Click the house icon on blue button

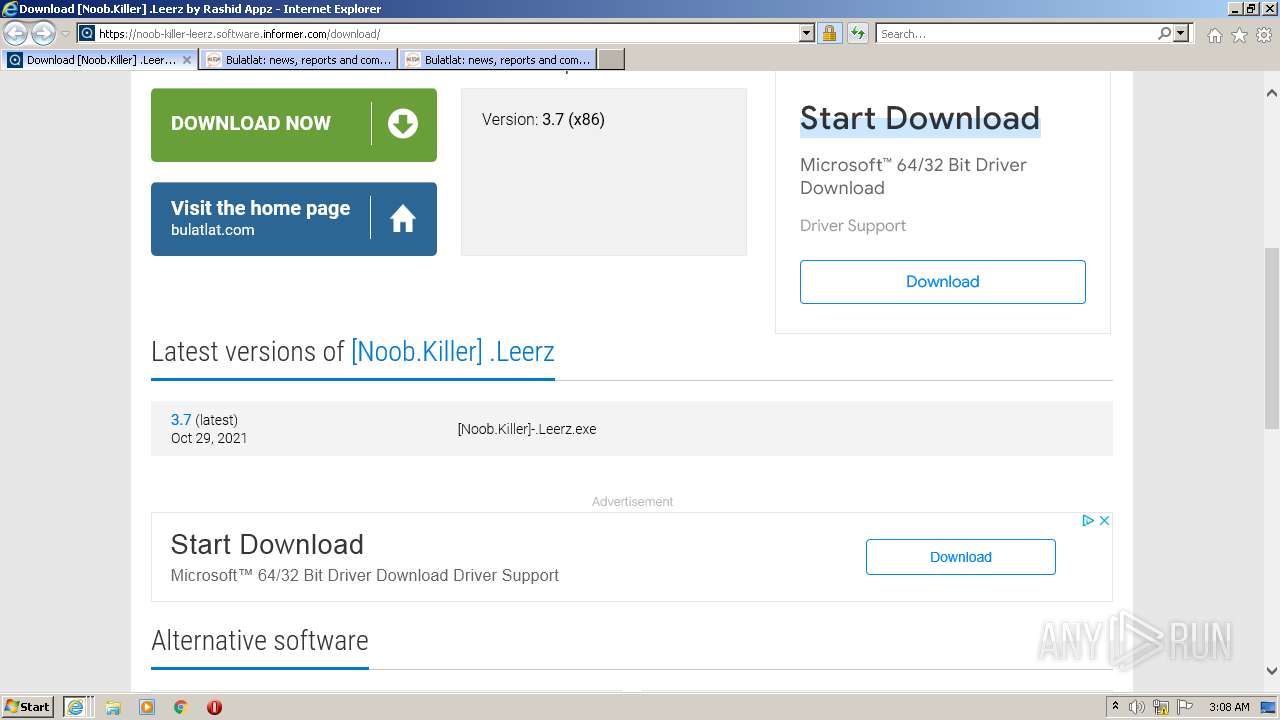[x=403, y=219]
